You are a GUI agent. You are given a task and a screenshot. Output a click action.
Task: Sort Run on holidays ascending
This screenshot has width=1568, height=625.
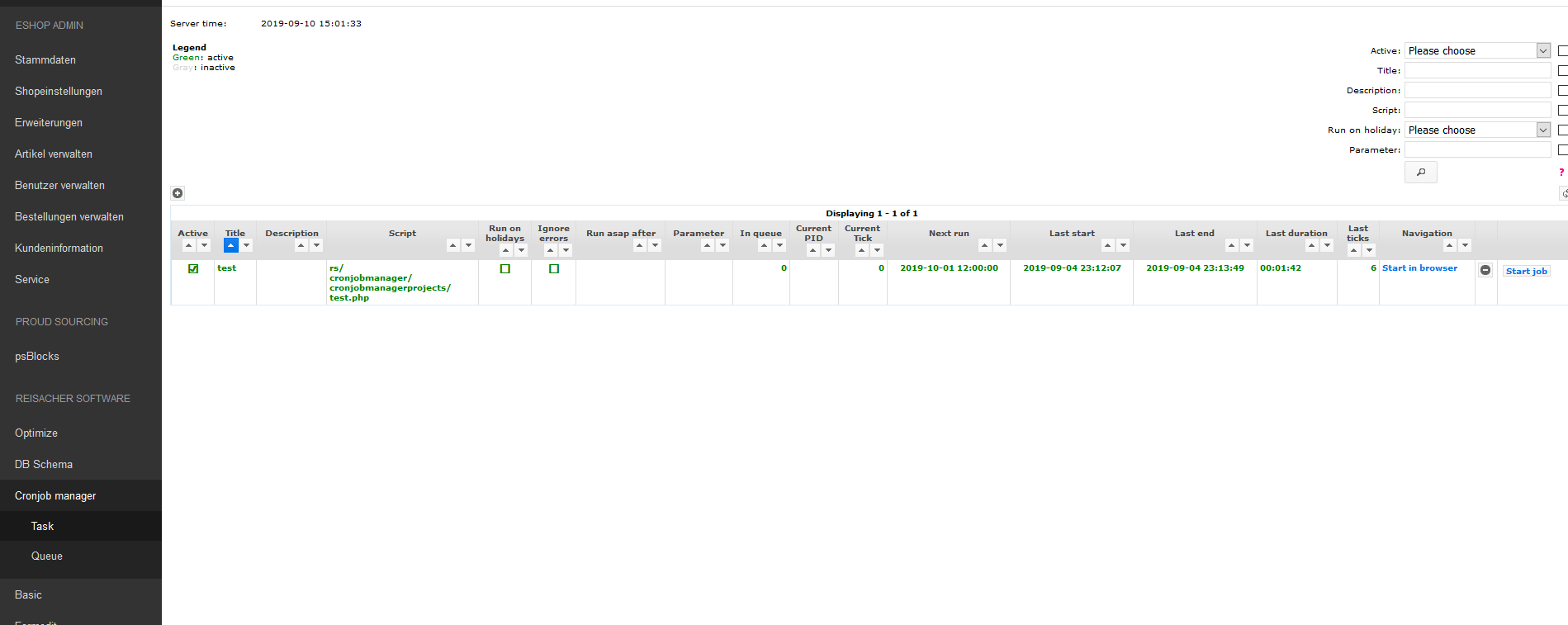click(x=506, y=250)
